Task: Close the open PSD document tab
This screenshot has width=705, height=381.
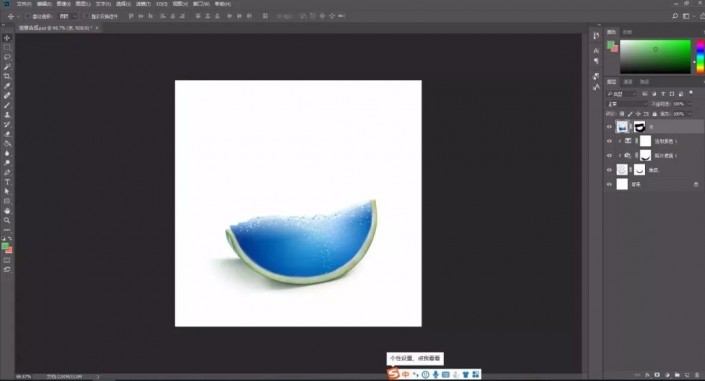Action: coord(97,28)
